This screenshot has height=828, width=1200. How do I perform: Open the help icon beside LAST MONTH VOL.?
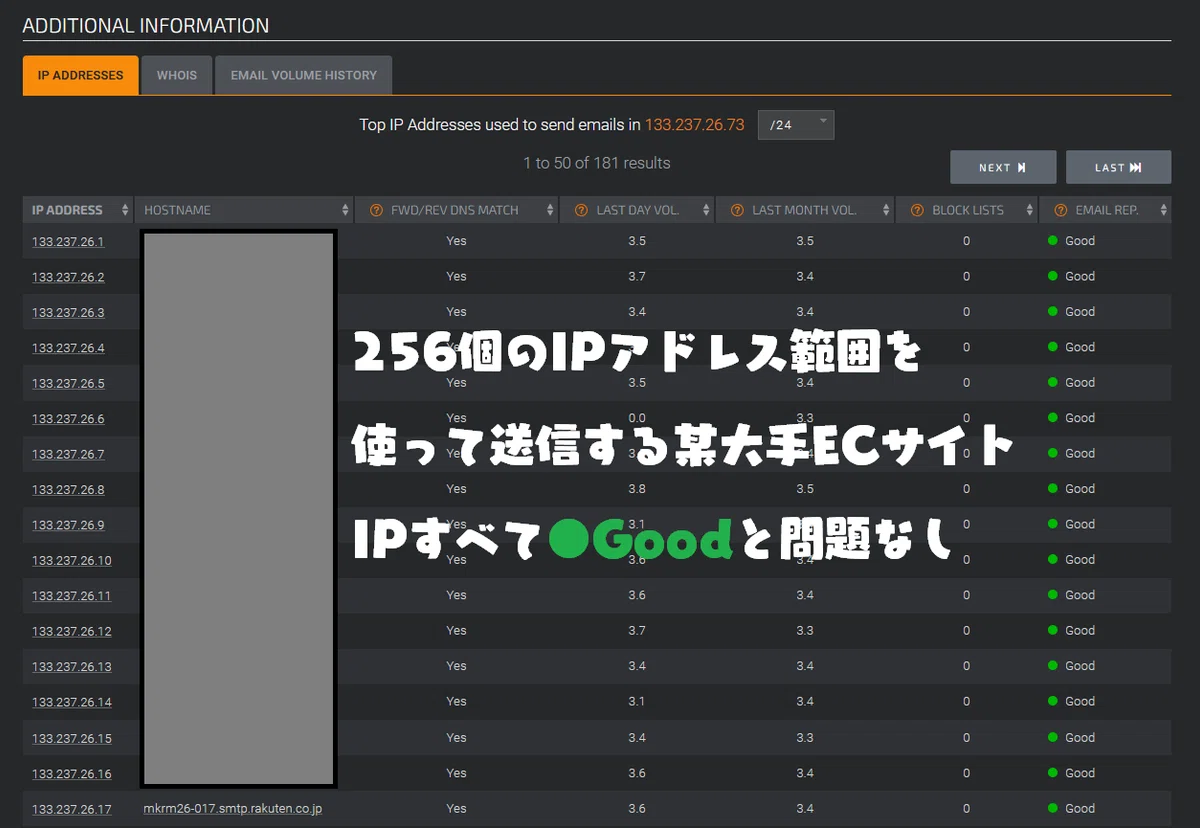point(736,210)
